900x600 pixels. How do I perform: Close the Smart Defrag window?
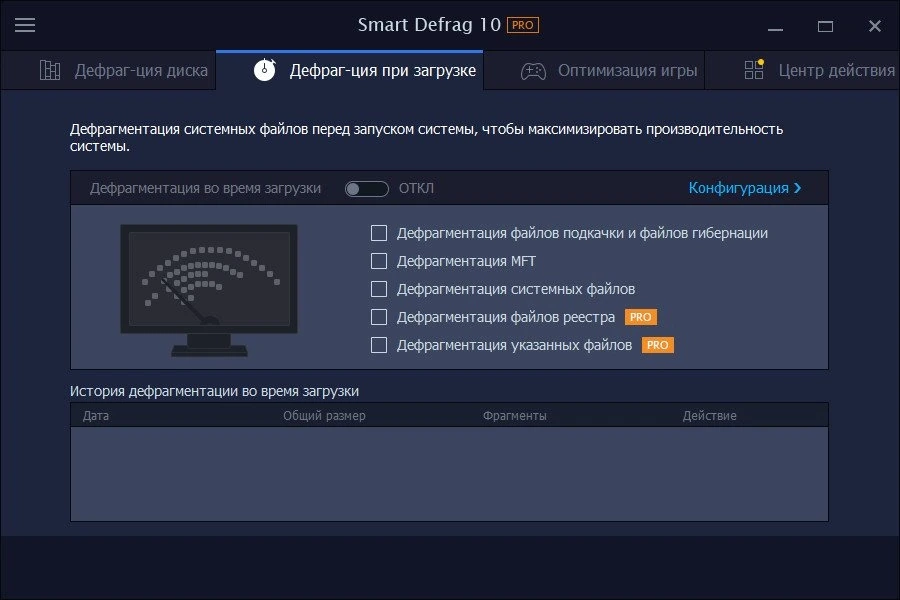tap(875, 26)
